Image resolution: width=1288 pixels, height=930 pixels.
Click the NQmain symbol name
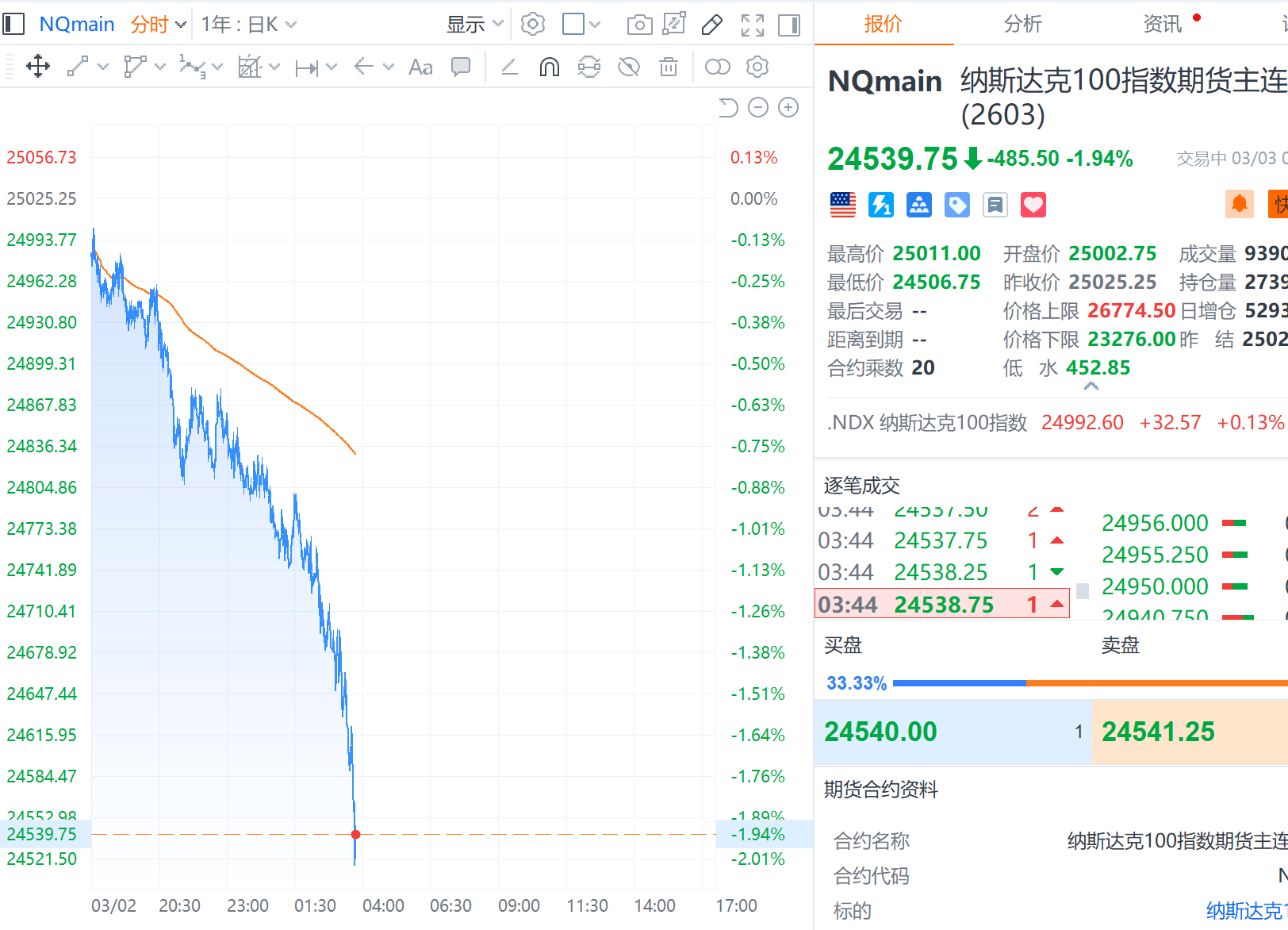coord(77,25)
